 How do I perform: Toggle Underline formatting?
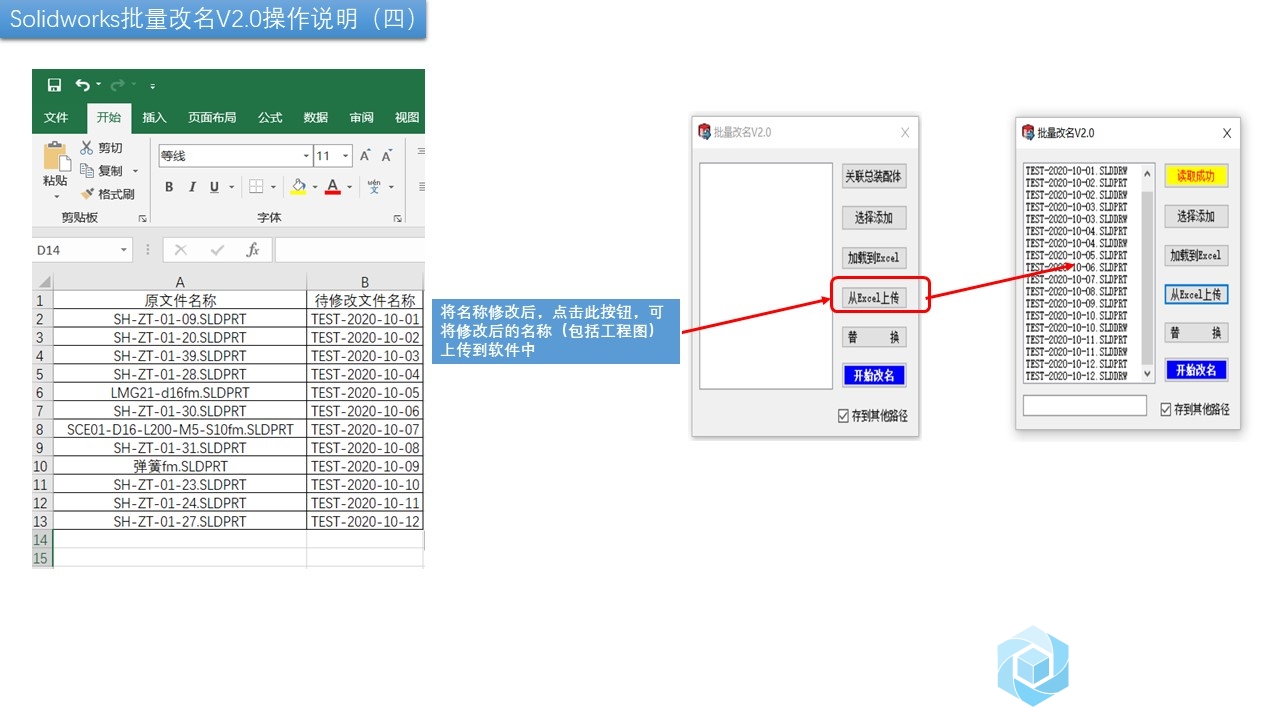(x=216, y=187)
